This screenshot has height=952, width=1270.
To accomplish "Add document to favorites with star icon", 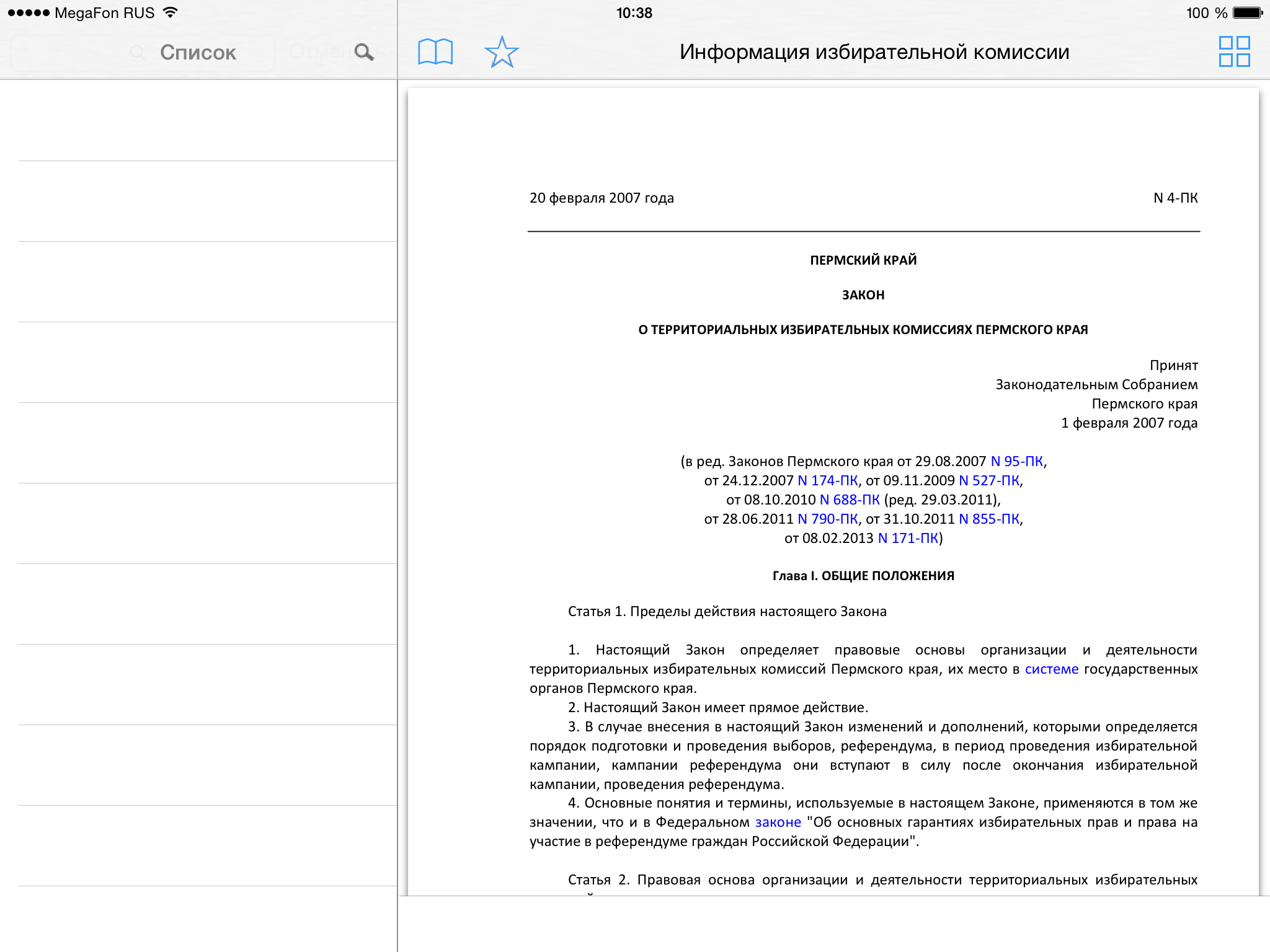I will [x=501, y=51].
